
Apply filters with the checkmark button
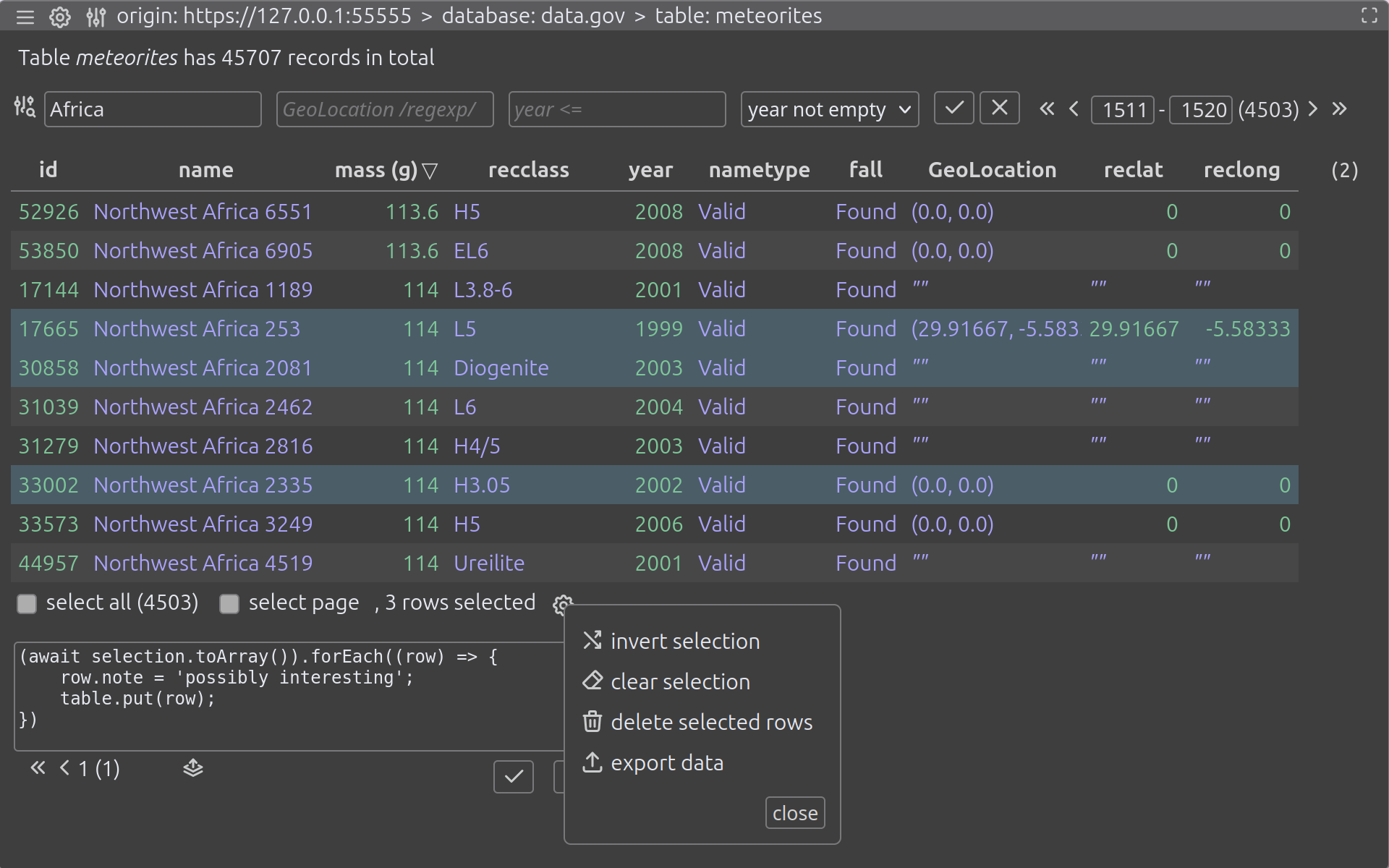(953, 109)
